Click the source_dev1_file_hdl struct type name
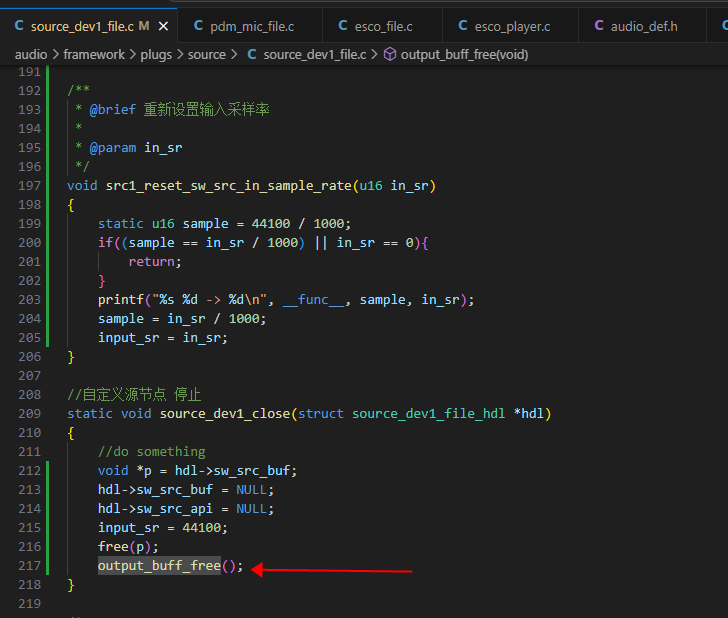This screenshot has width=728, height=618. (428, 414)
